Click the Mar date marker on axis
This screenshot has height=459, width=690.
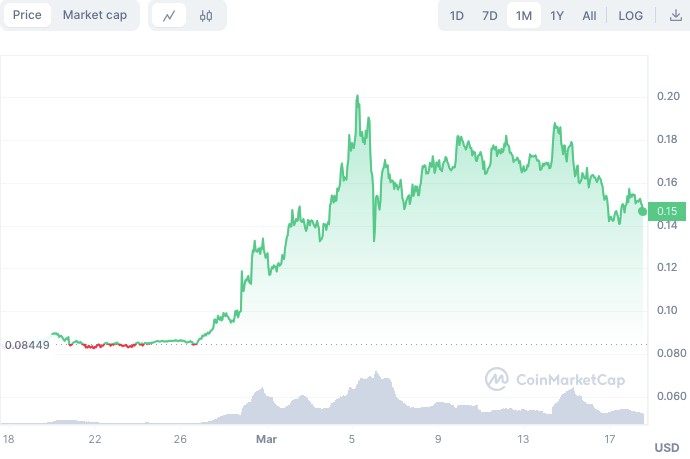(266, 438)
